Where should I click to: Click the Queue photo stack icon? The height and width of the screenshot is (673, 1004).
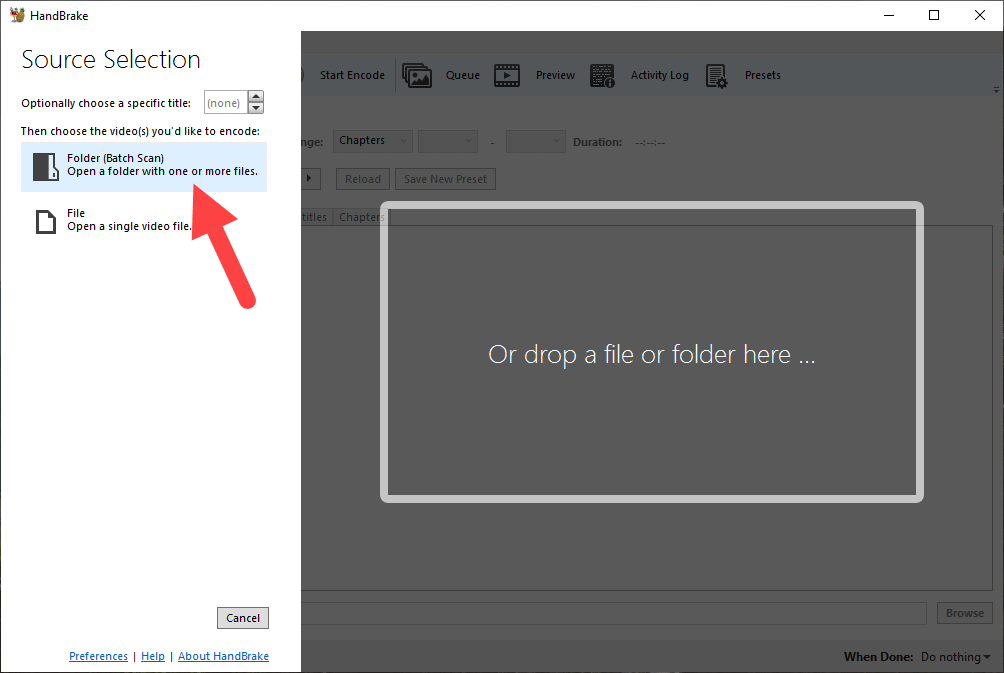417,76
